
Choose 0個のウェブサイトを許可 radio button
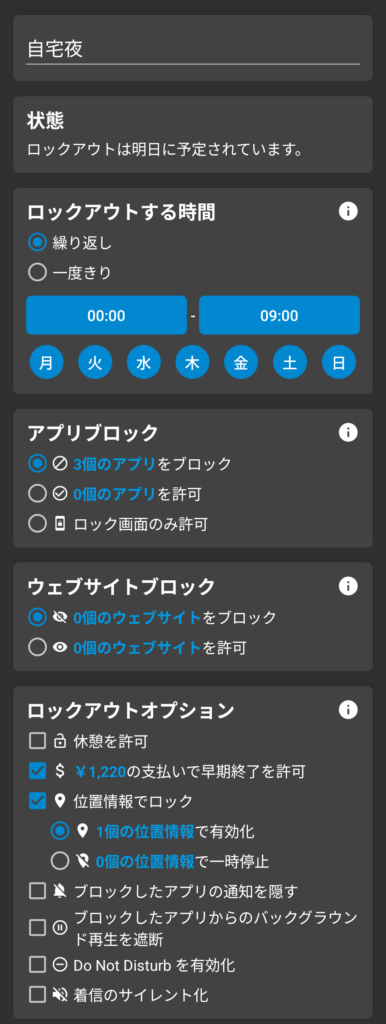(37, 647)
